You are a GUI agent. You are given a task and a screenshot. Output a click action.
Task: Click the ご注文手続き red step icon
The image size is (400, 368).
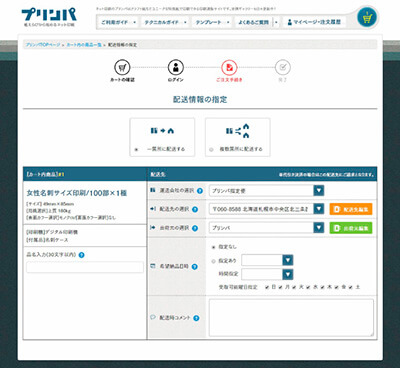tap(229, 68)
